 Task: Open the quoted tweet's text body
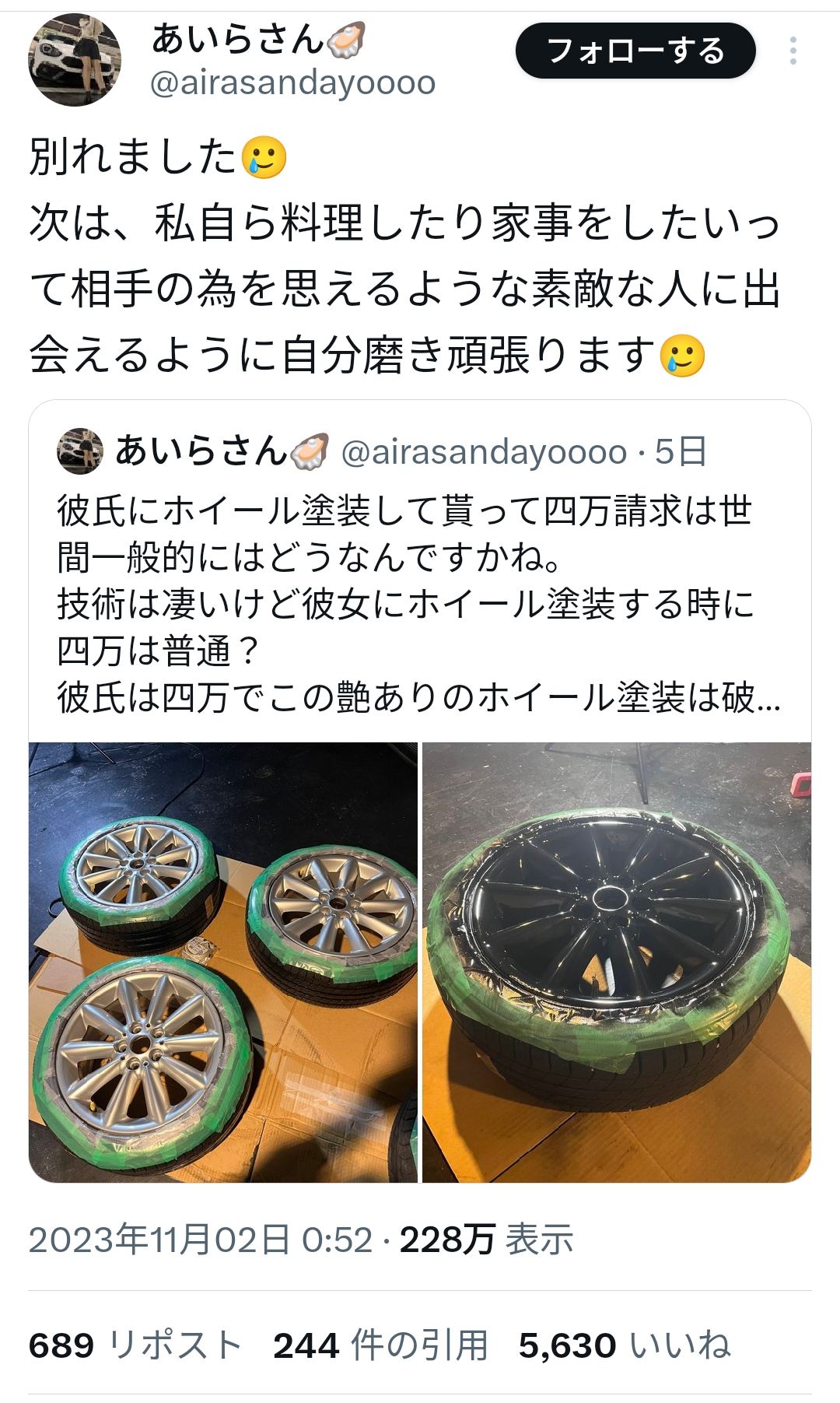[x=419, y=604]
